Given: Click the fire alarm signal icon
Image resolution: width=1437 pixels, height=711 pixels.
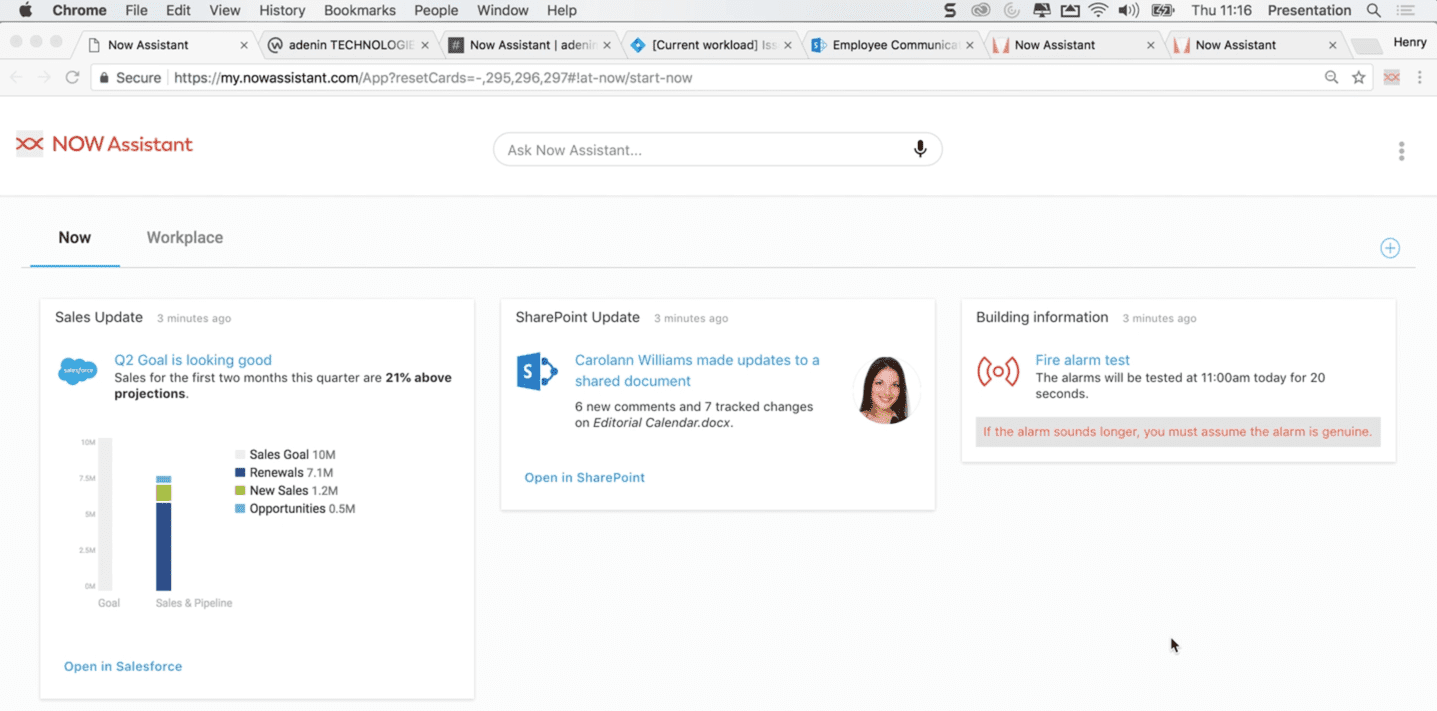Looking at the screenshot, I should click(998, 371).
